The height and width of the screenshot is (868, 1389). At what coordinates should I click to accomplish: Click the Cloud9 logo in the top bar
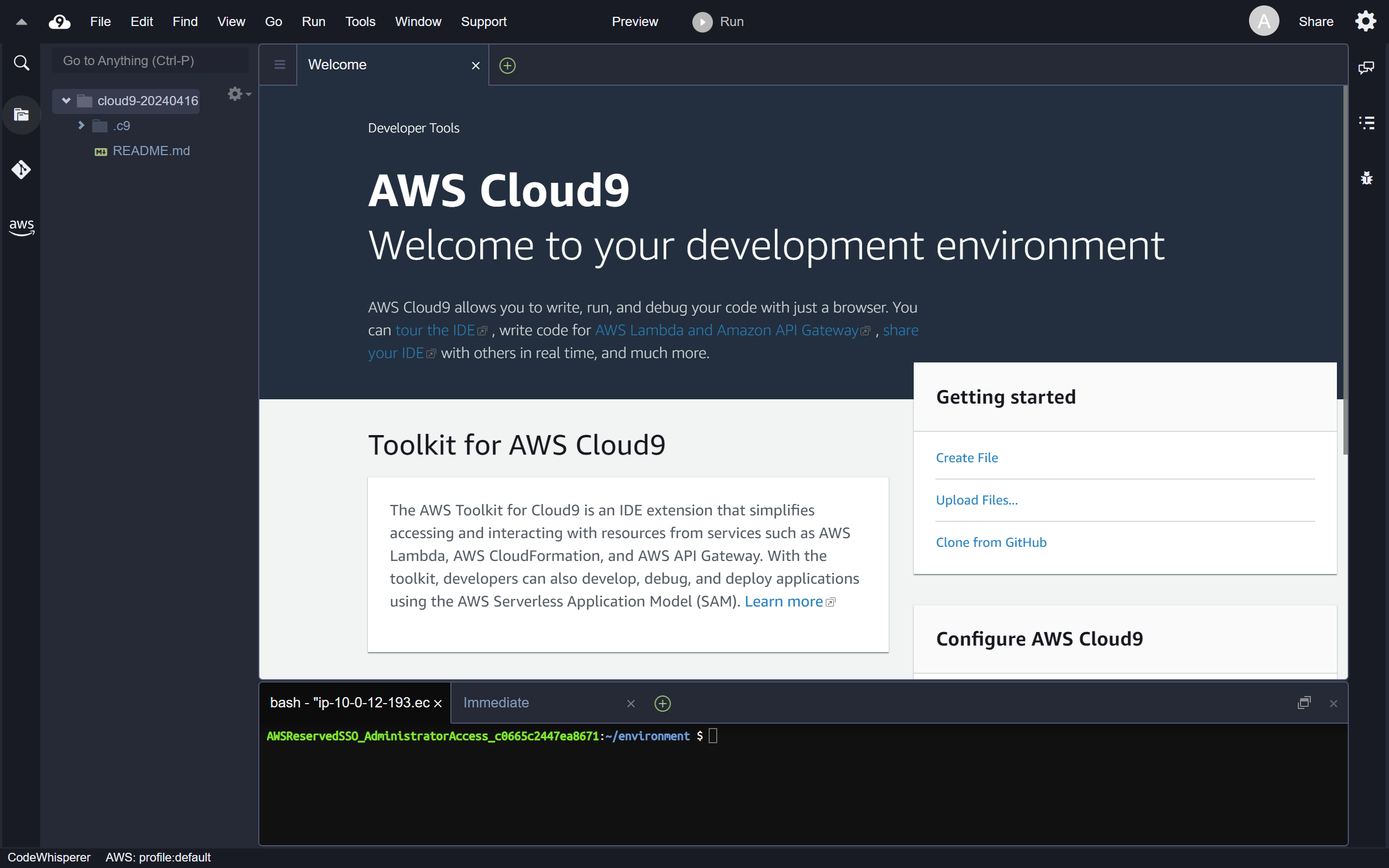[59, 21]
